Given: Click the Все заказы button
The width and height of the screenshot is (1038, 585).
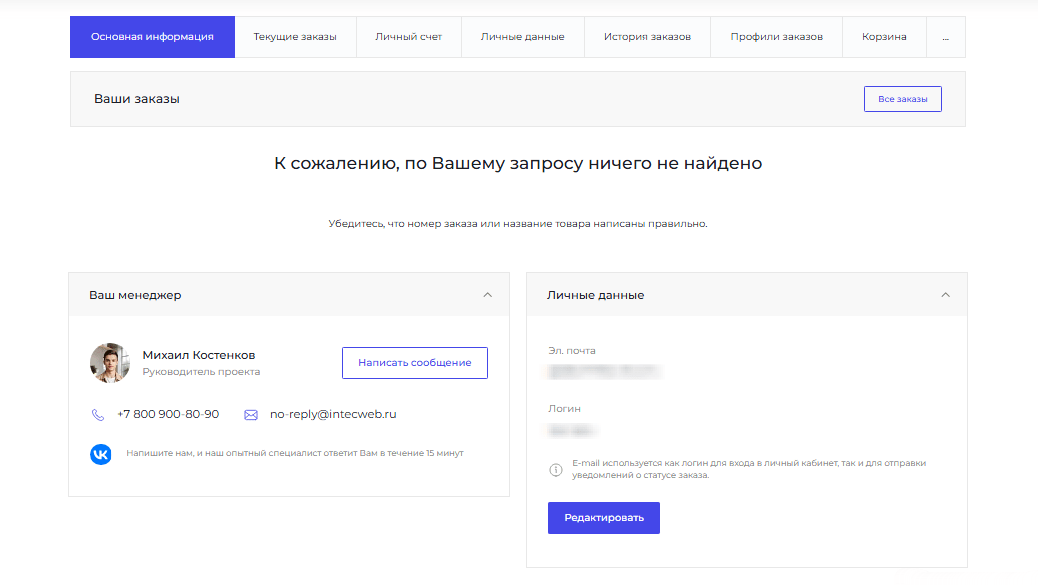Looking at the screenshot, I should [x=902, y=99].
